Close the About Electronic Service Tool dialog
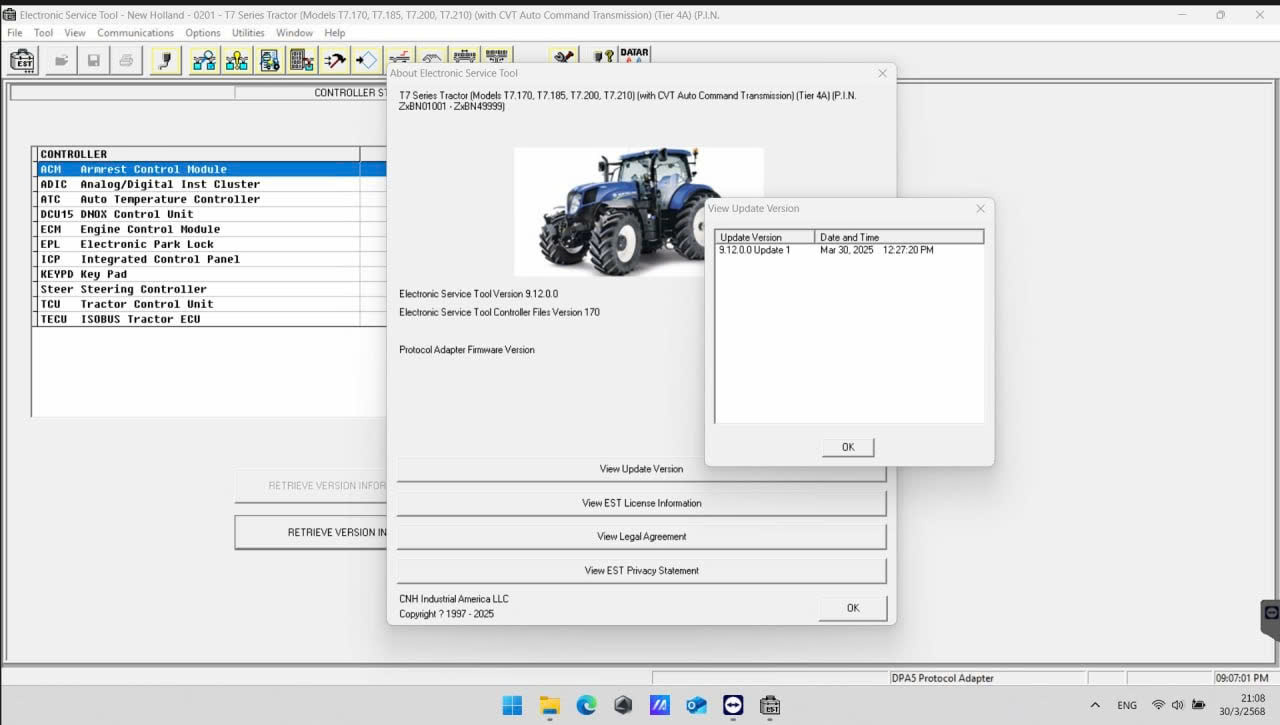Screen dimensions: 1280x725 tap(882, 73)
